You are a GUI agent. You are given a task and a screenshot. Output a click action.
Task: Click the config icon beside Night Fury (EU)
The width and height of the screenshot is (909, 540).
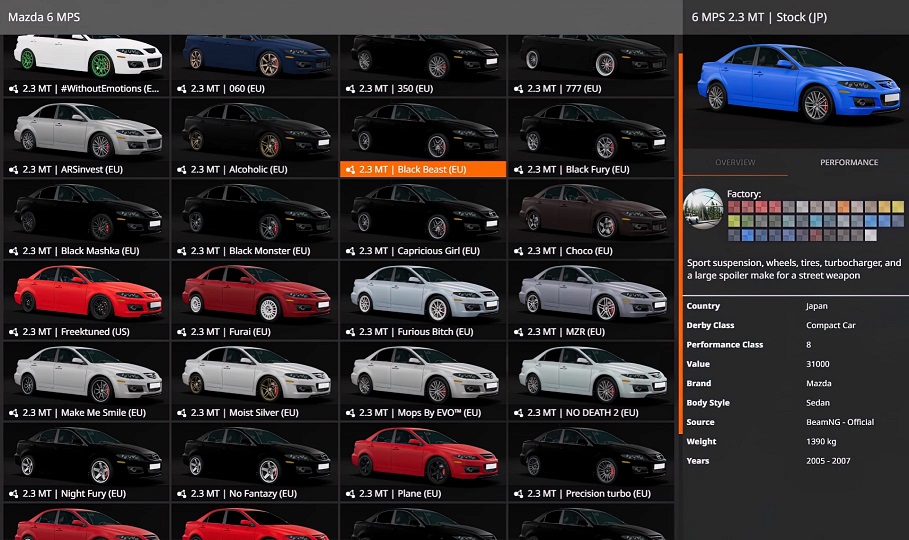pyautogui.click(x=13, y=494)
